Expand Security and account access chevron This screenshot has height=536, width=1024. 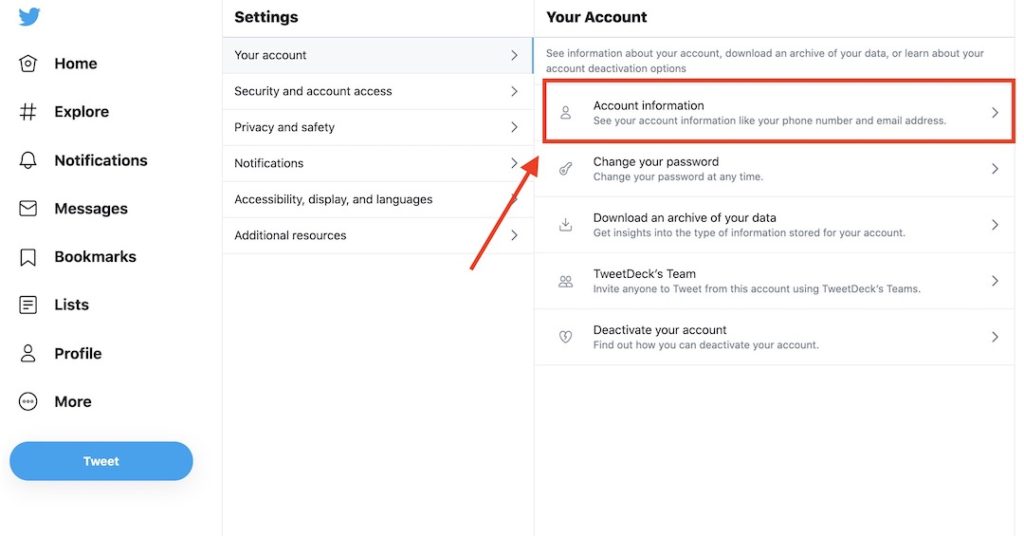tap(514, 91)
